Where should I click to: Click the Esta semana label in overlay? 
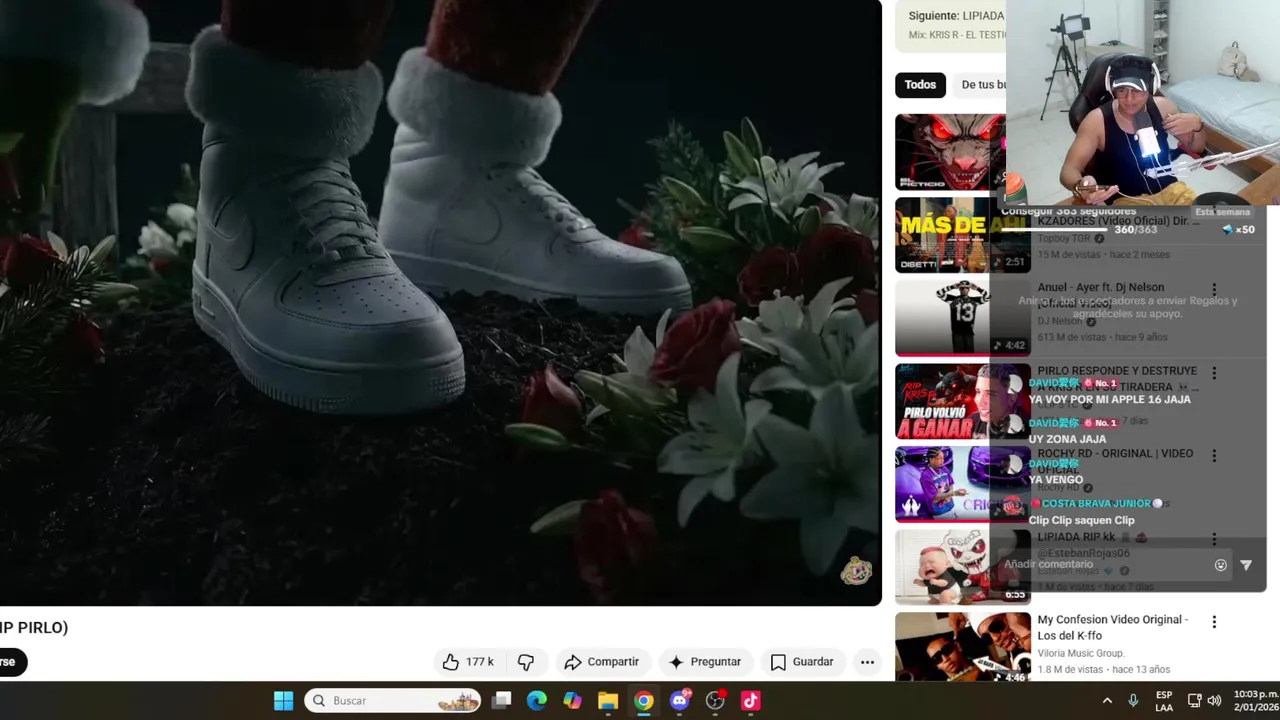pyautogui.click(x=1222, y=212)
